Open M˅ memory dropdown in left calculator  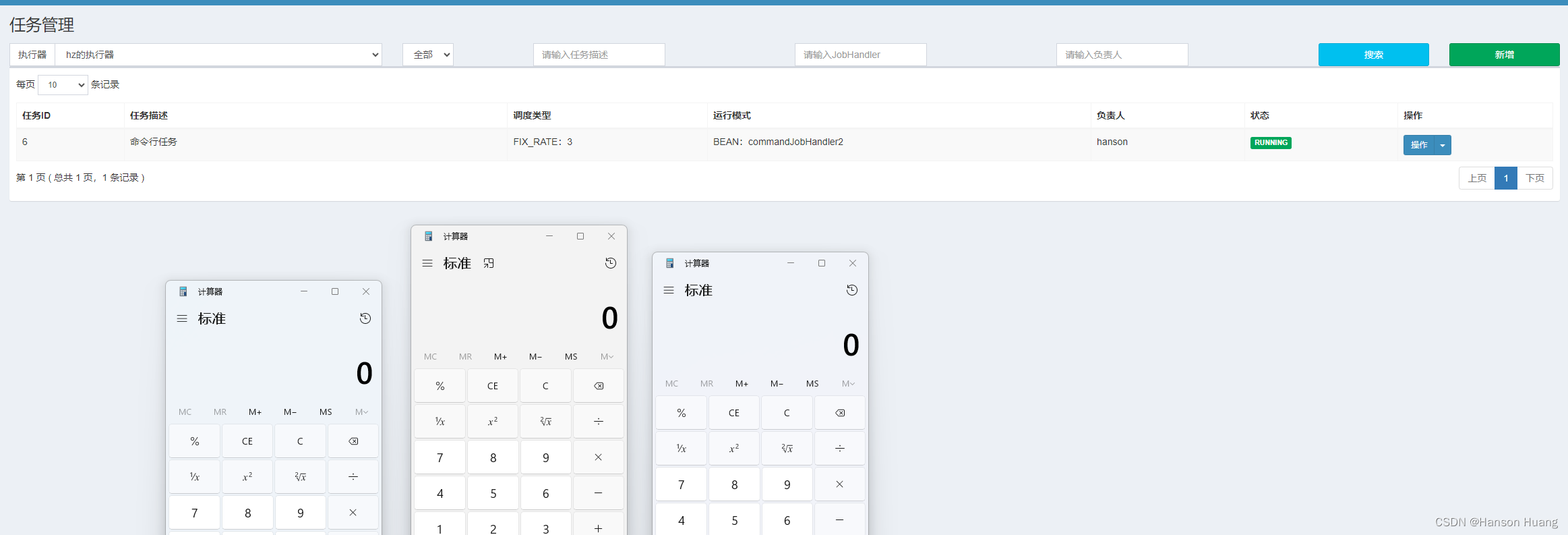point(361,412)
